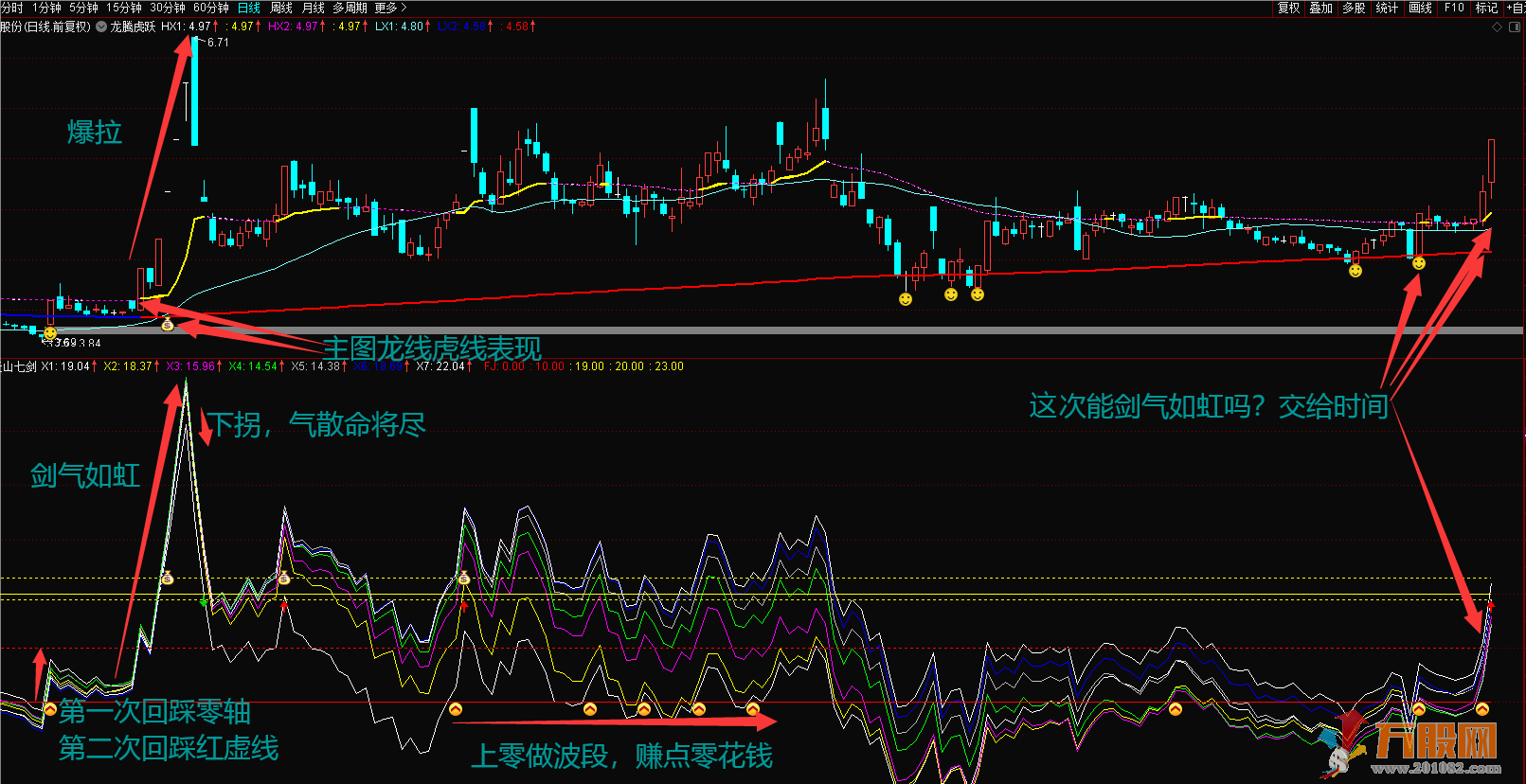Screen dimensions: 1526x784
Task: Open the F10 company info
Action: click(1454, 8)
